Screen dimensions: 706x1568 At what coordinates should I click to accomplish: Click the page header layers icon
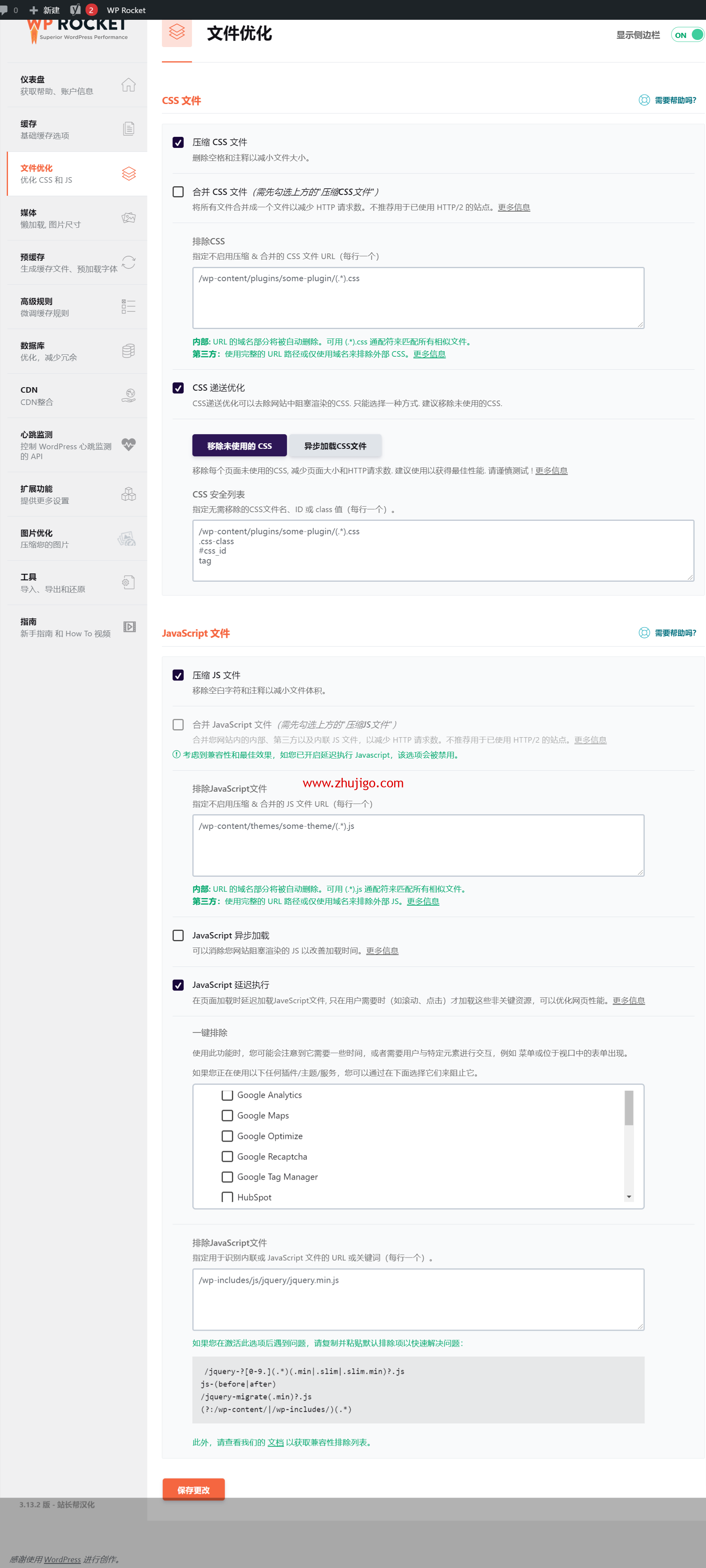(x=176, y=32)
